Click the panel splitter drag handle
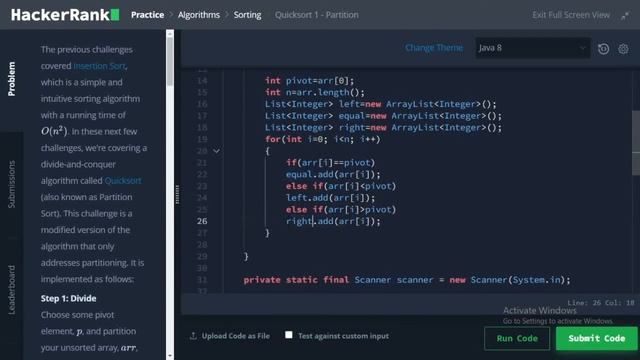The width and height of the screenshot is (640, 360). tap(177, 194)
